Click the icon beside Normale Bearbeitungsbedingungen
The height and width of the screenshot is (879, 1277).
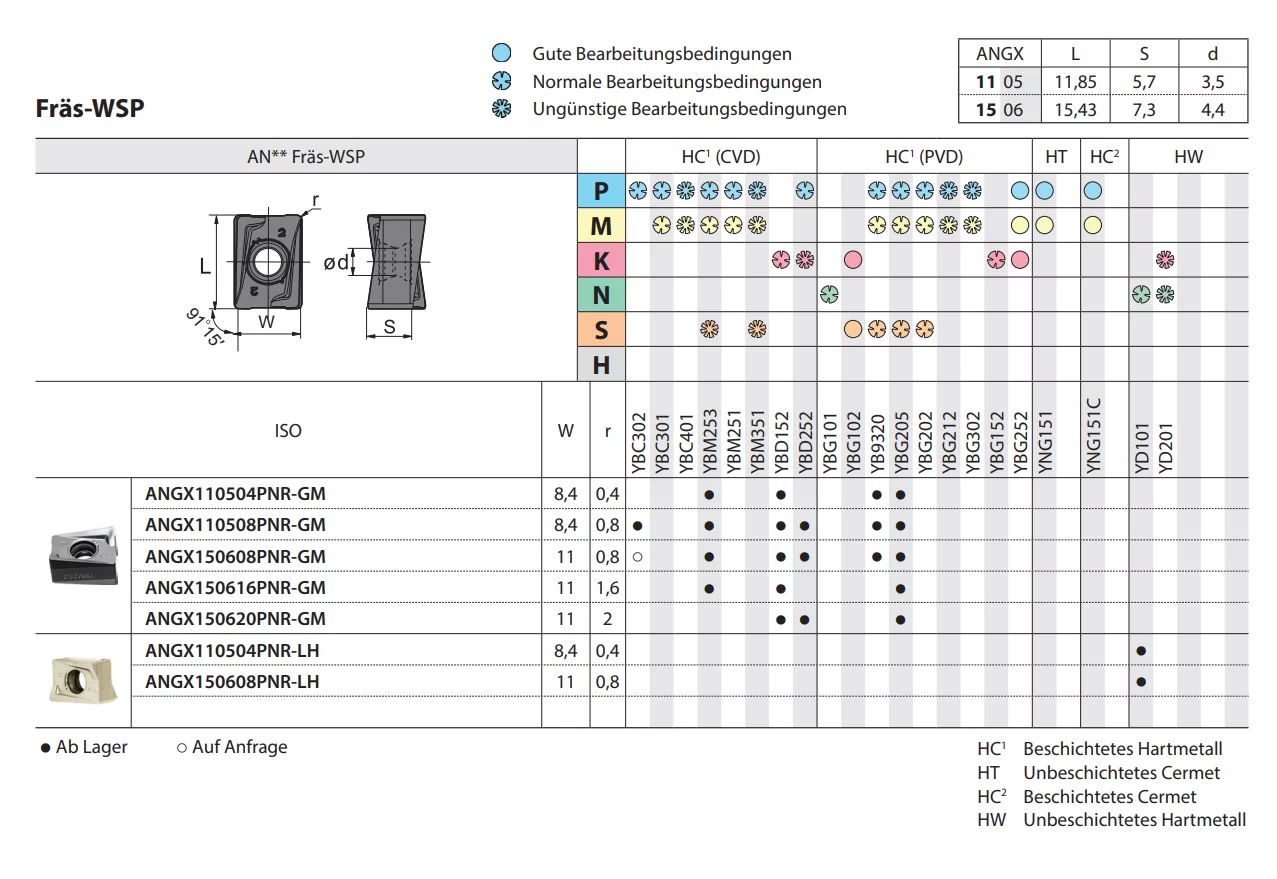point(502,82)
